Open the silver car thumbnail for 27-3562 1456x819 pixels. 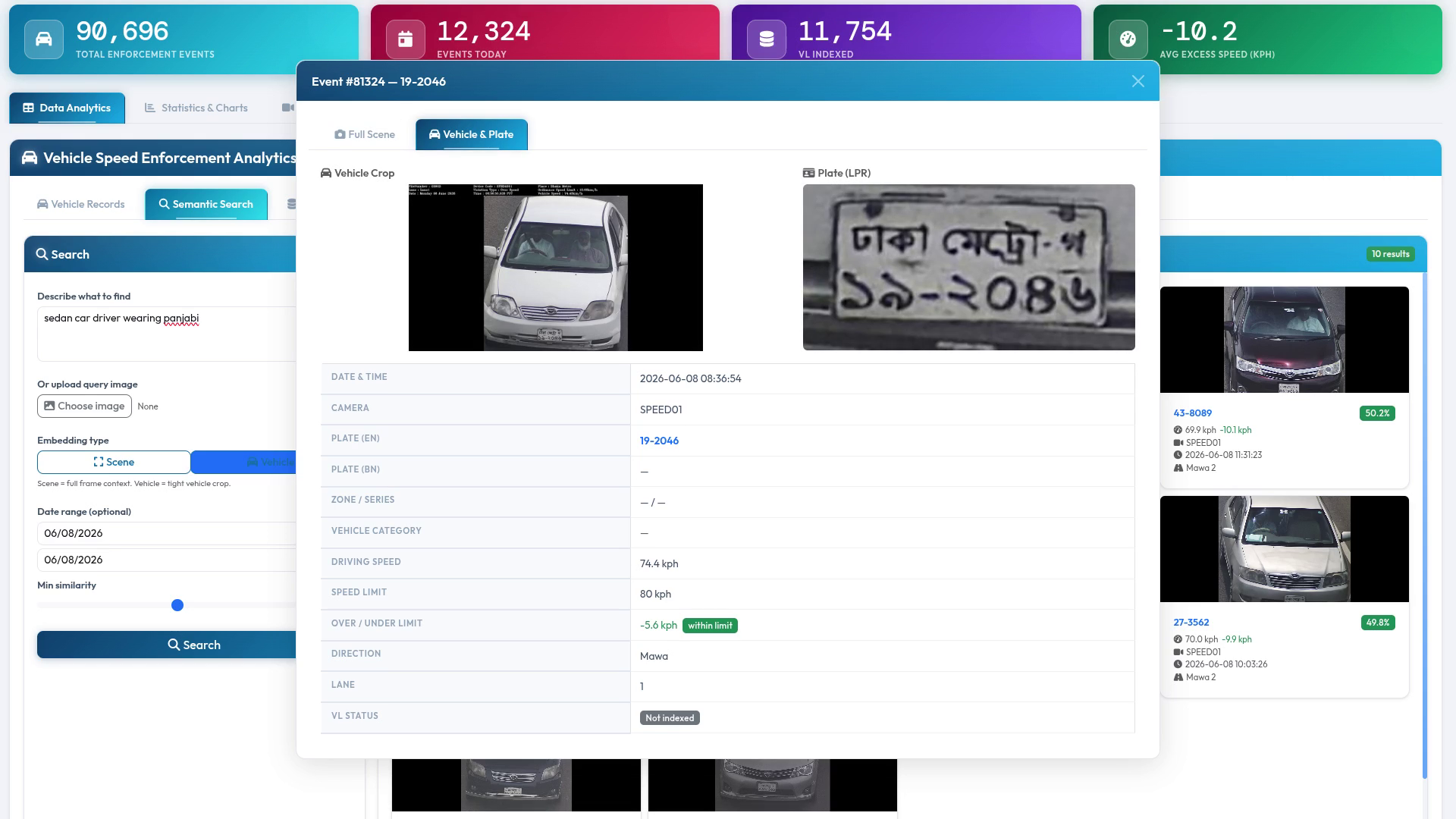point(1285,549)
